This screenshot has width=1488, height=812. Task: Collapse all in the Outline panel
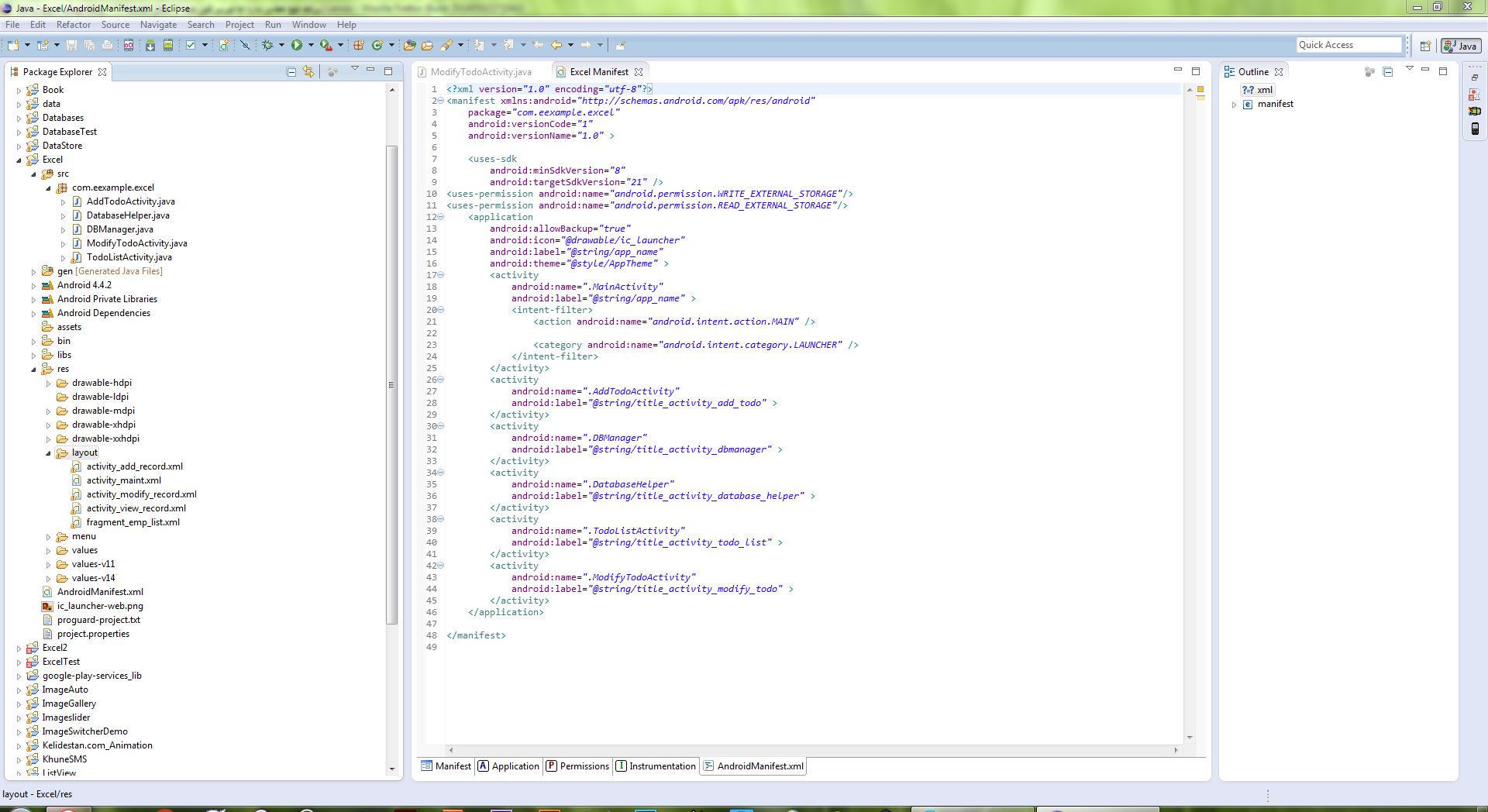tap(1387, 71)
